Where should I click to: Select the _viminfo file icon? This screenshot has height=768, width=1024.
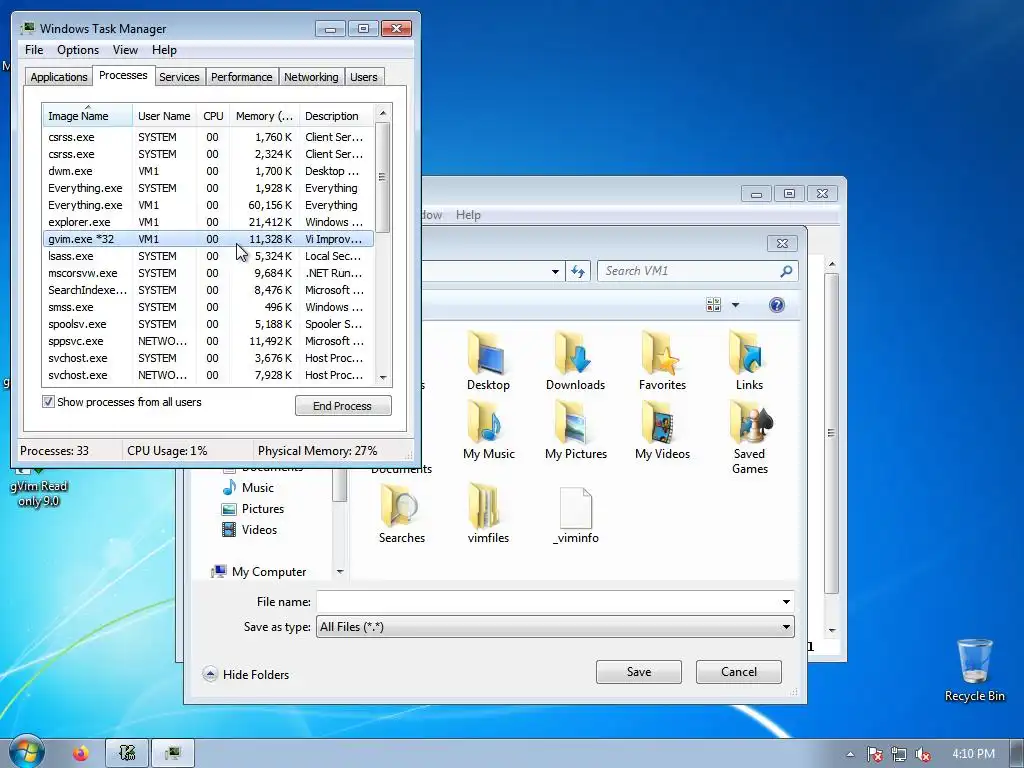coord(575,516)
